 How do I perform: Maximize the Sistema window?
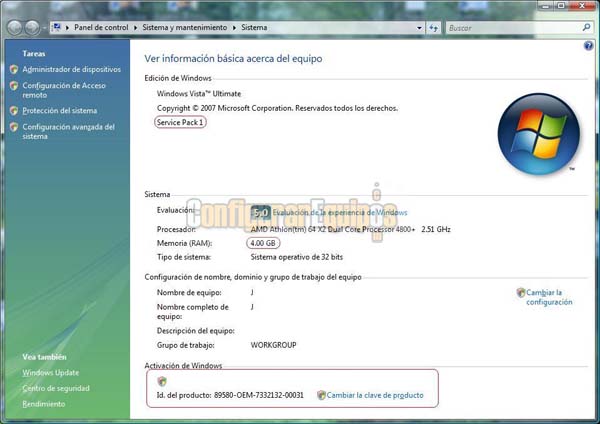(x=561, y=5)
